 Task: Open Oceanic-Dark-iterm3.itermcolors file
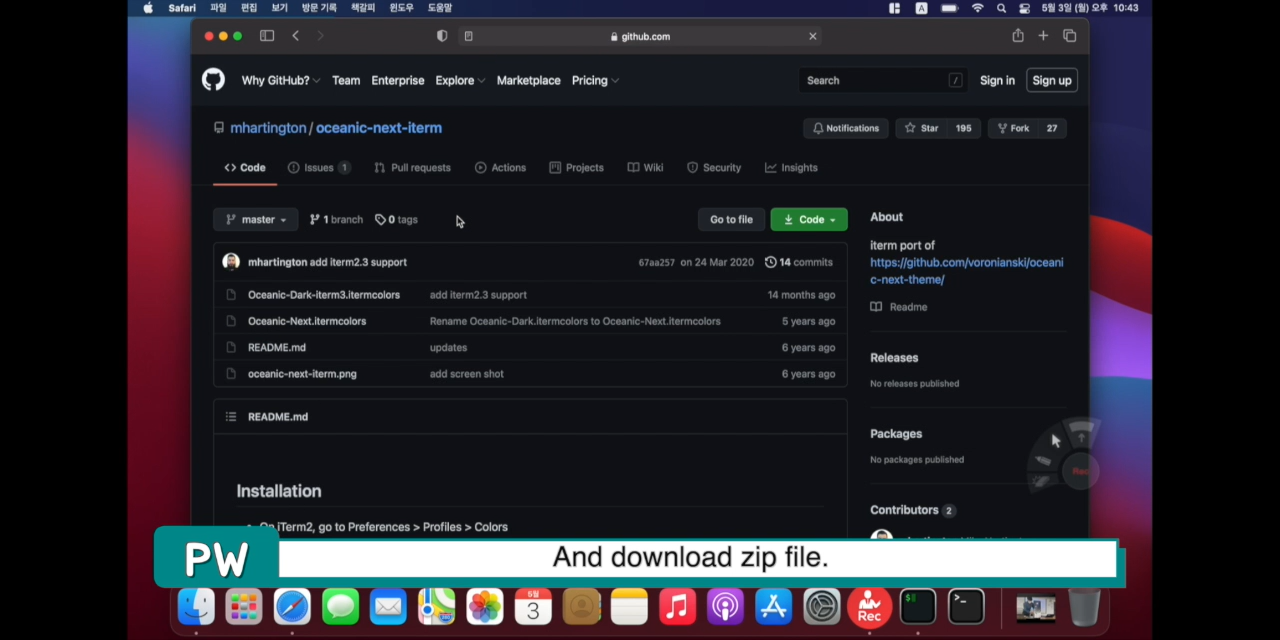click(324, 295)
